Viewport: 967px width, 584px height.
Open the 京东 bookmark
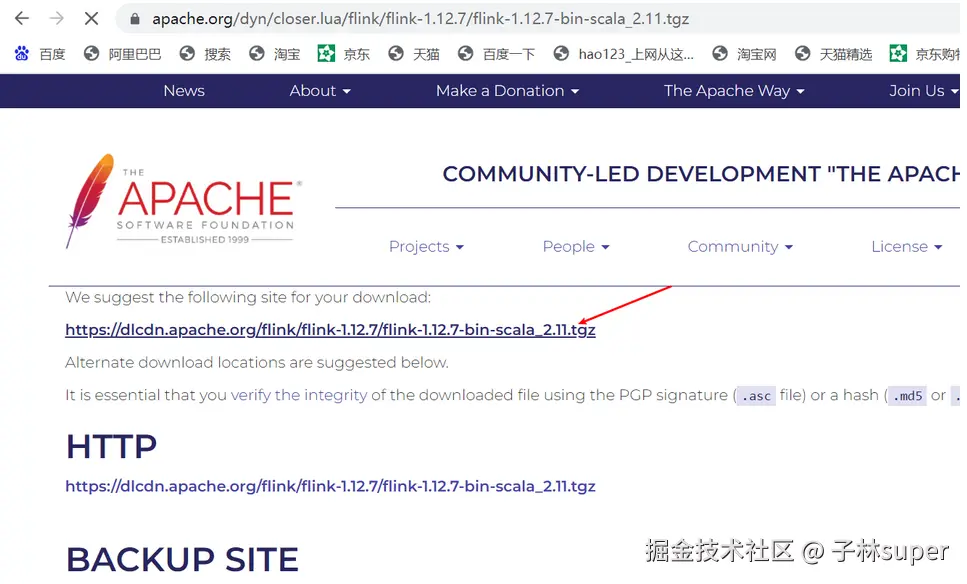point(344,54)
